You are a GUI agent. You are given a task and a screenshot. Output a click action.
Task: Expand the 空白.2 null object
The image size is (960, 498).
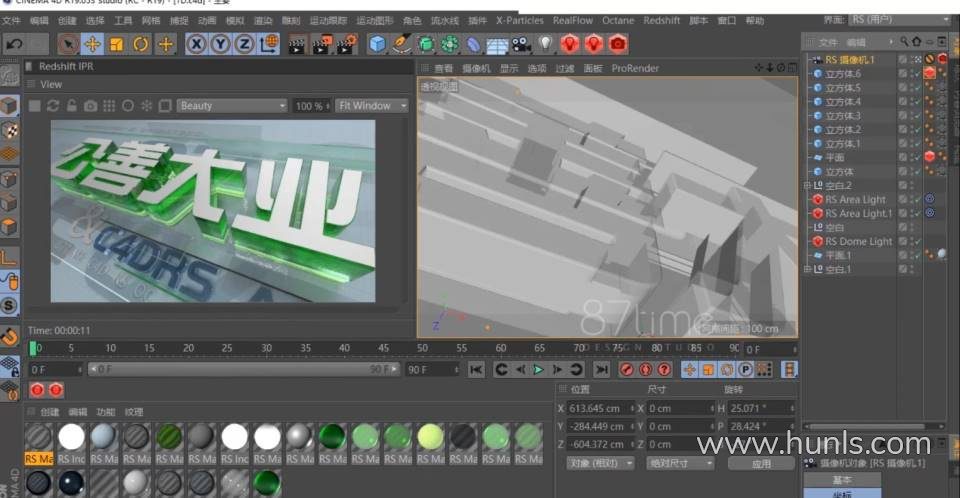pyautogui.click(x=807, y=186)
